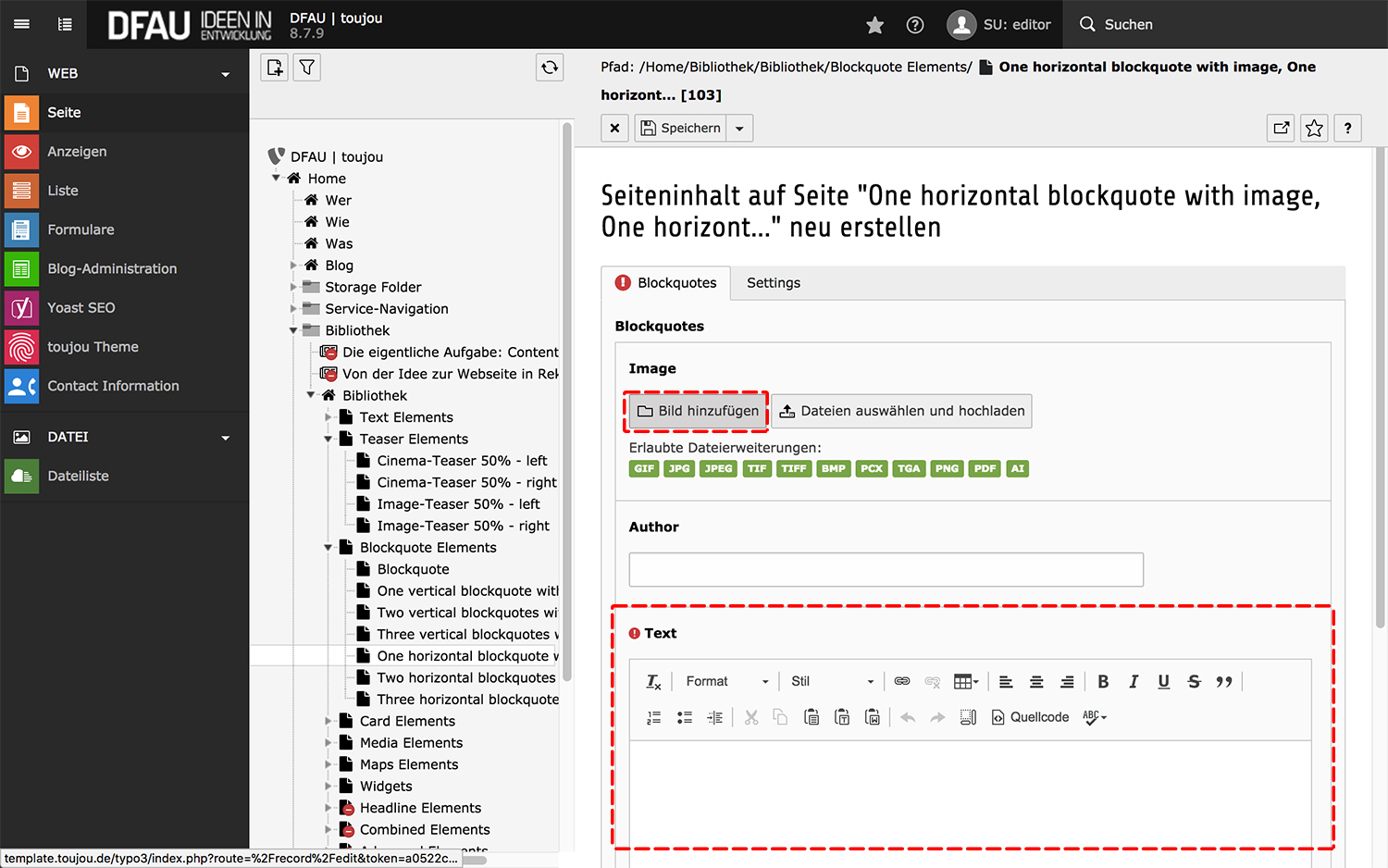Toggle underline formatting in editor
The width and height of the screenshot is (1388, 868).
(x=1164, y=682)
